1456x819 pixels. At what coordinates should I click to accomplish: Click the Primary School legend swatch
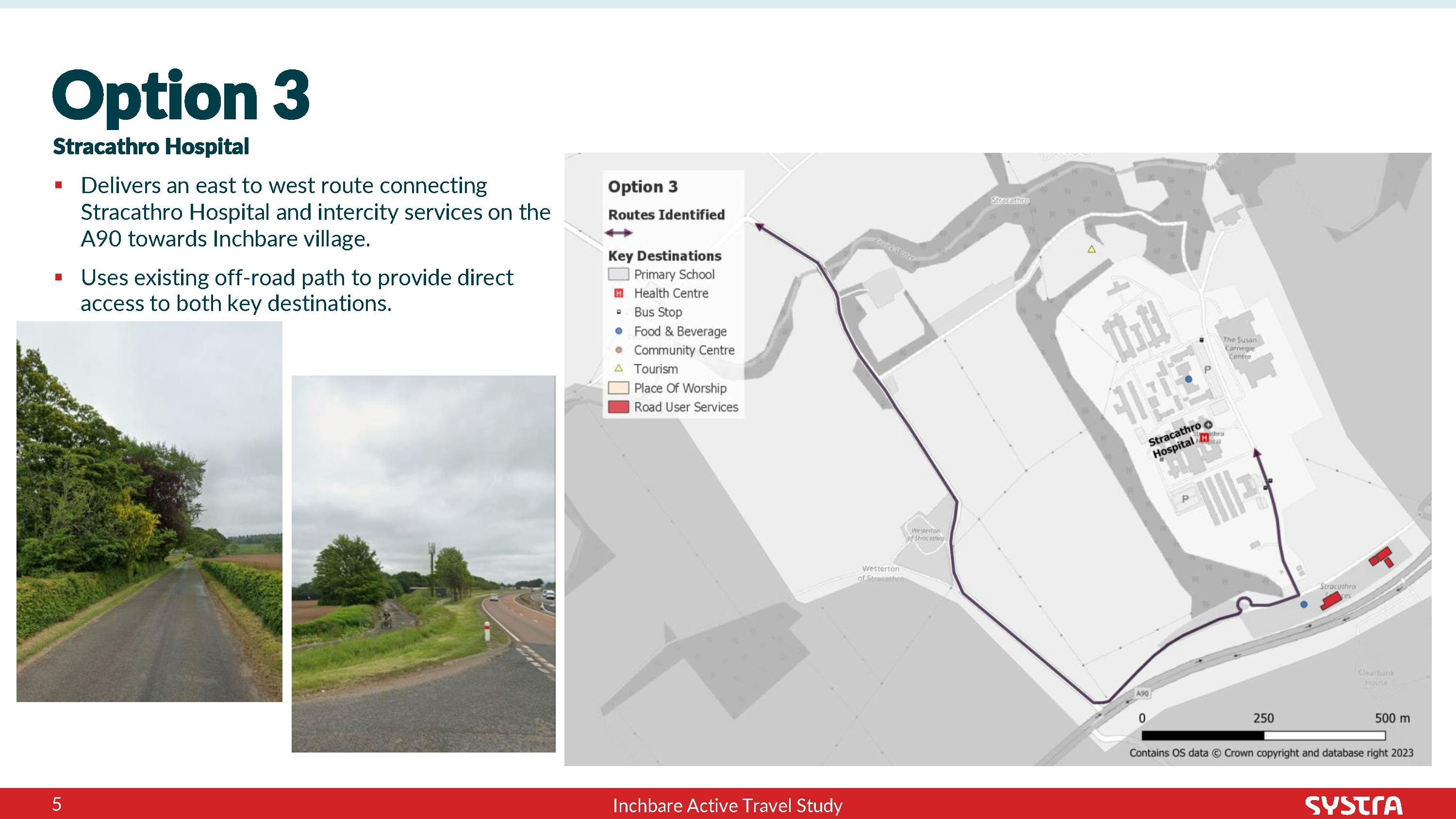pos(618,274)
